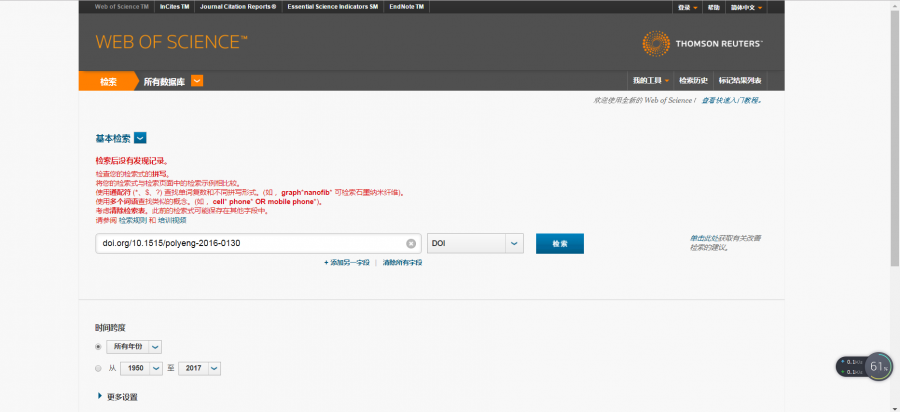Screen dimensions: 900x412
Task: Open the 登录 sign-in dropdown
Action: point(687,7)
